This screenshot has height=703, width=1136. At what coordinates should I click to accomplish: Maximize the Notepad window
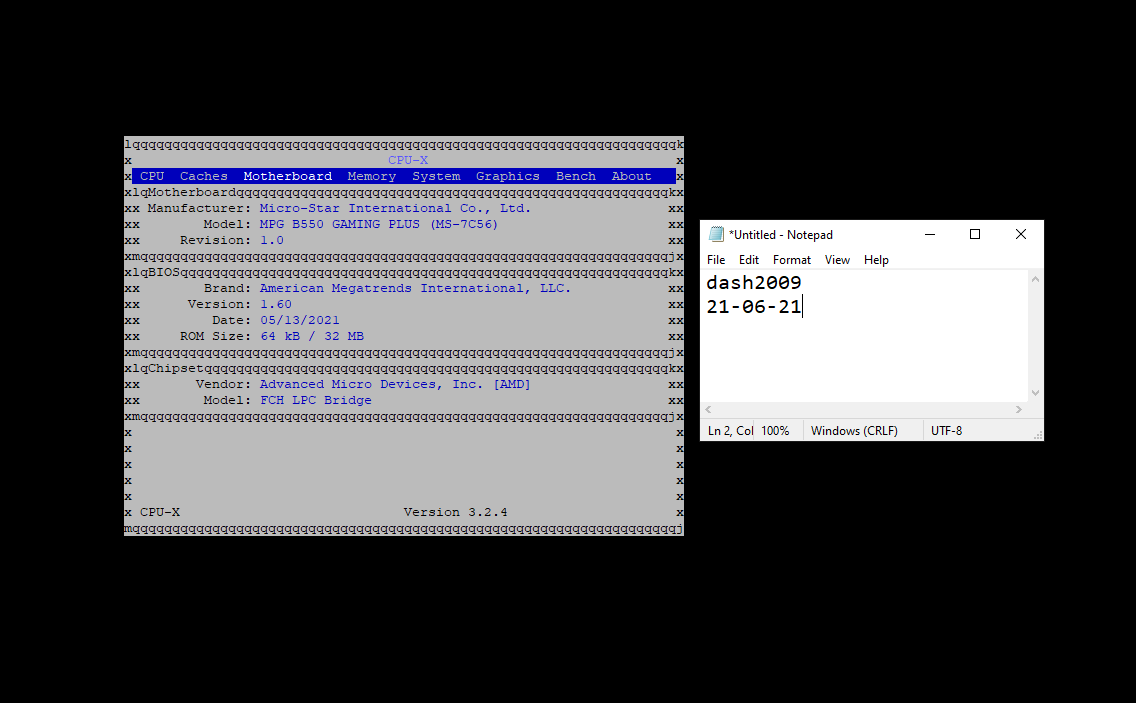(x=975, y=234)
